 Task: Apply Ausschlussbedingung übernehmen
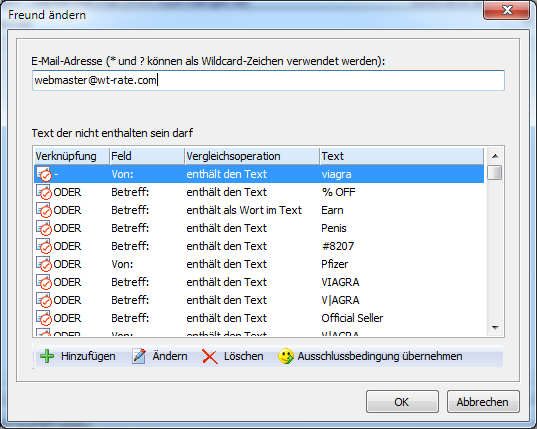pos(380,356)
